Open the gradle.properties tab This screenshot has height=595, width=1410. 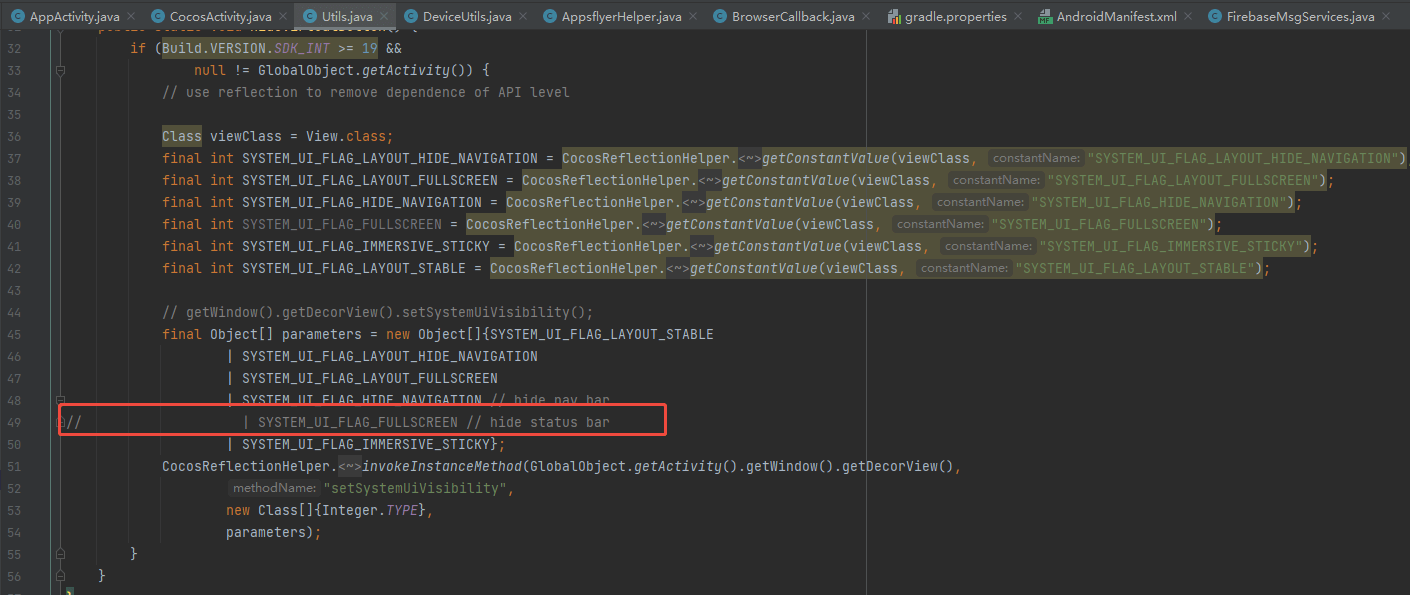click(952, 17)
